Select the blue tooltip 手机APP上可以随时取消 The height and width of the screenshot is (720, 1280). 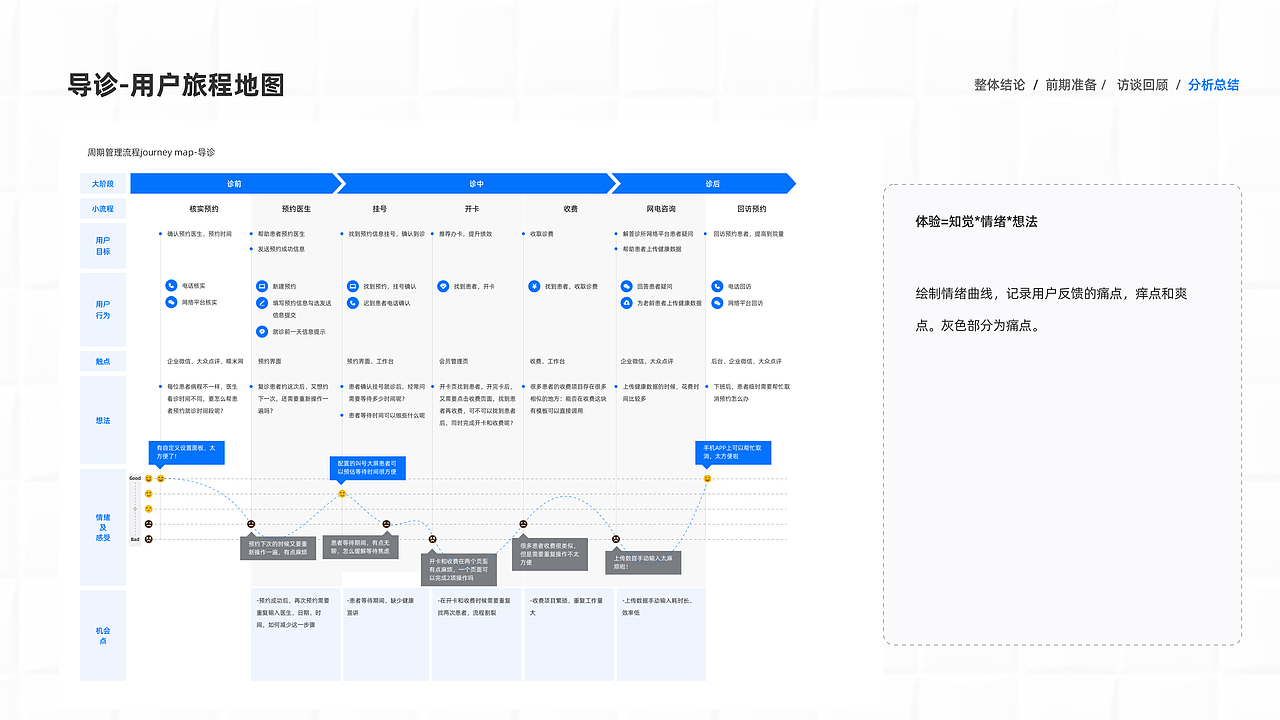pyautogui.click(x=733, y=452)
